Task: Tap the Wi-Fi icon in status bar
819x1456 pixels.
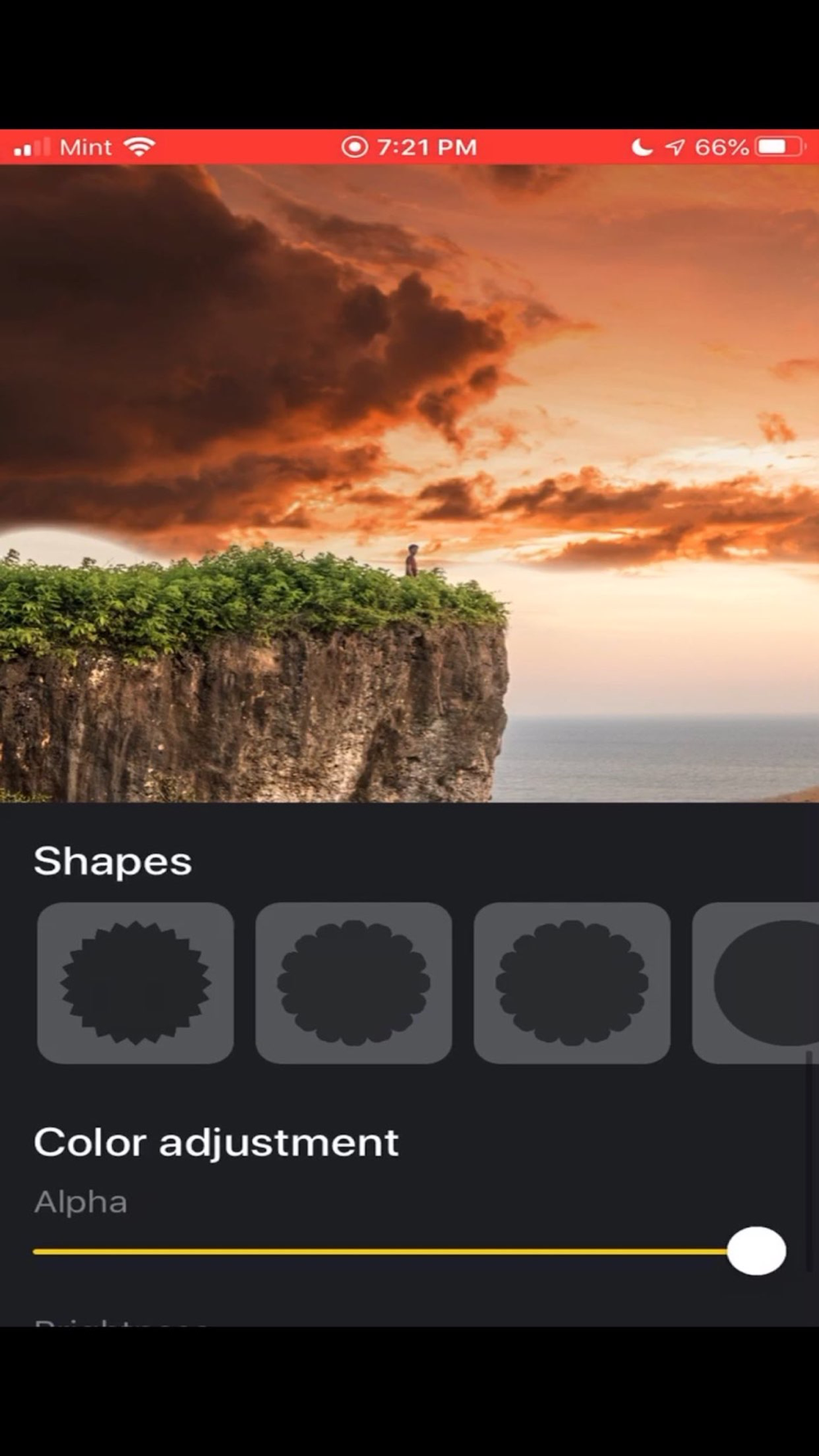Action: pyautogui.click(x=140, y=147)
